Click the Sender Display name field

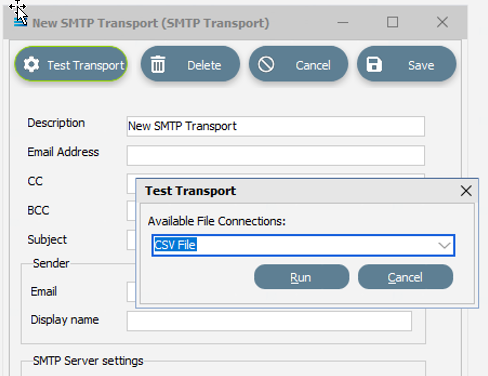(269, 321)
